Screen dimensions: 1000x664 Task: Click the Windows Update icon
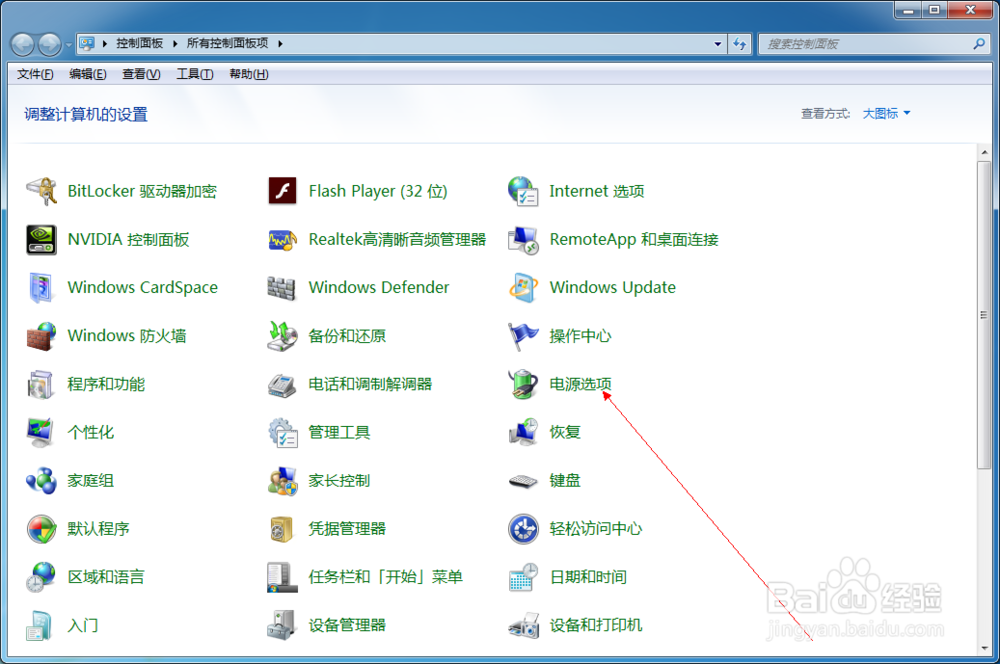tap(524, 288)
